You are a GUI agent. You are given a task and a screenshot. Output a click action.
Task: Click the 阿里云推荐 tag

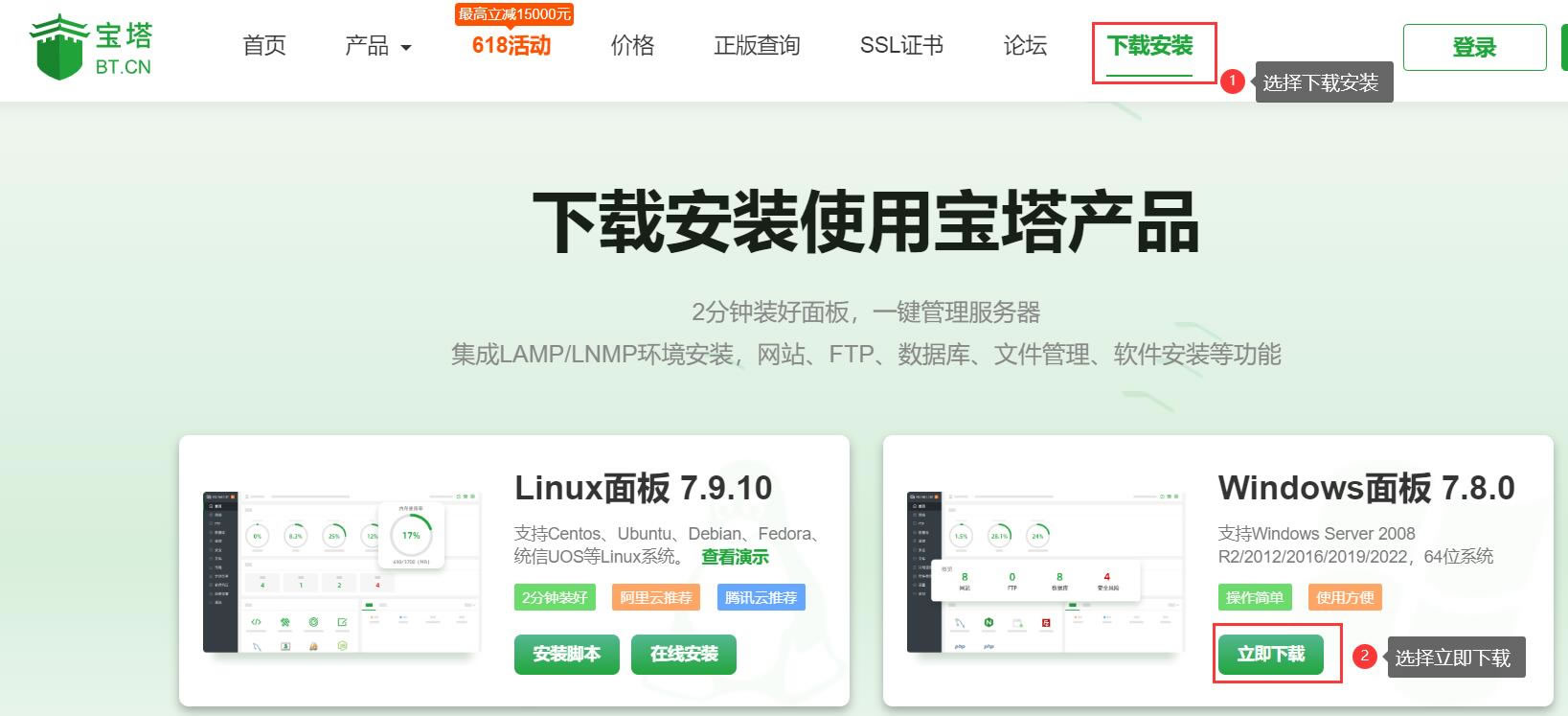[x=655, y=597]
